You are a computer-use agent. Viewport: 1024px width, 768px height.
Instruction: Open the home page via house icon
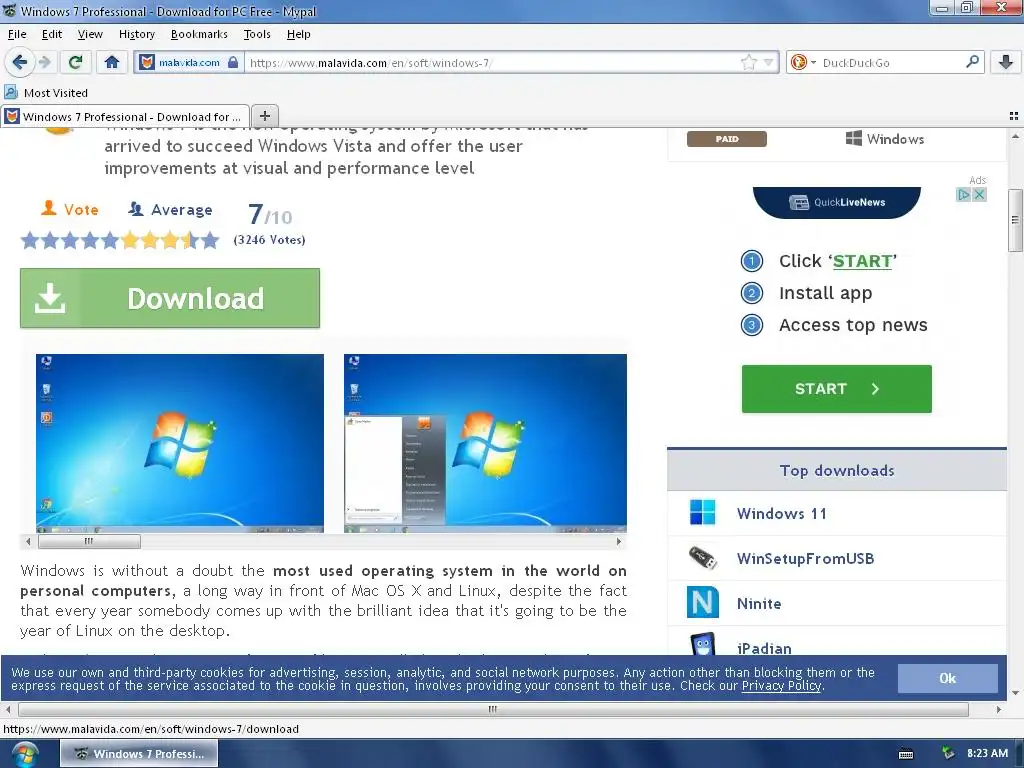point(112,62)
